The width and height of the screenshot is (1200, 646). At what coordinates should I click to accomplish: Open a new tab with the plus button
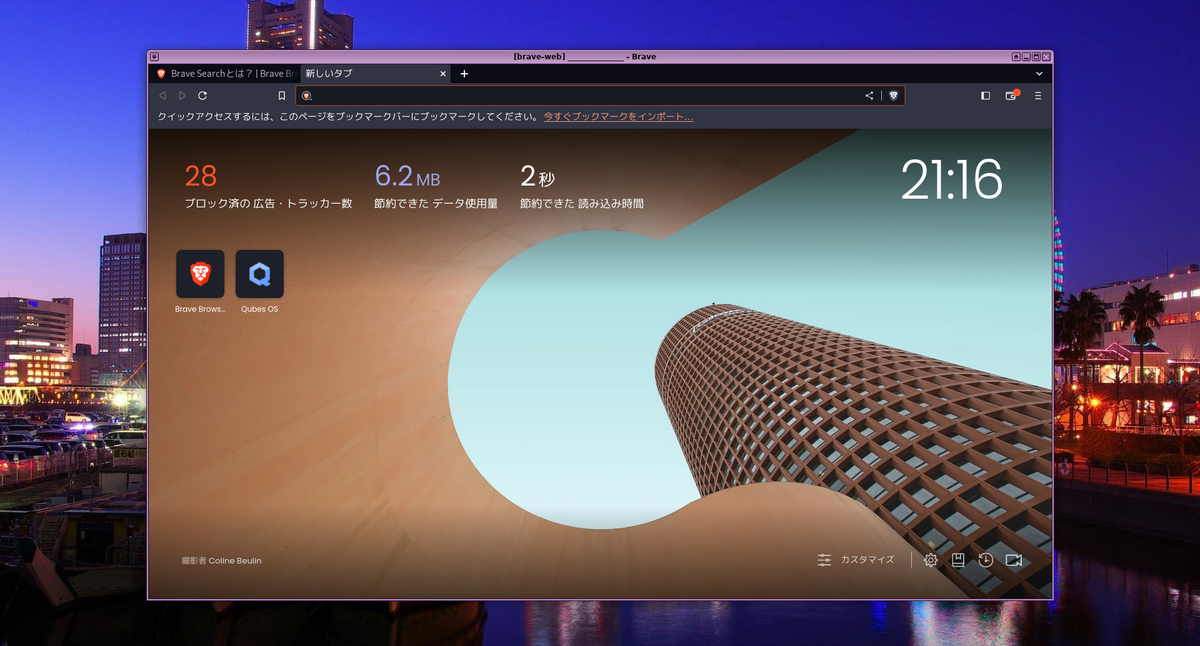pyautogui.click(x=464, y=74)
